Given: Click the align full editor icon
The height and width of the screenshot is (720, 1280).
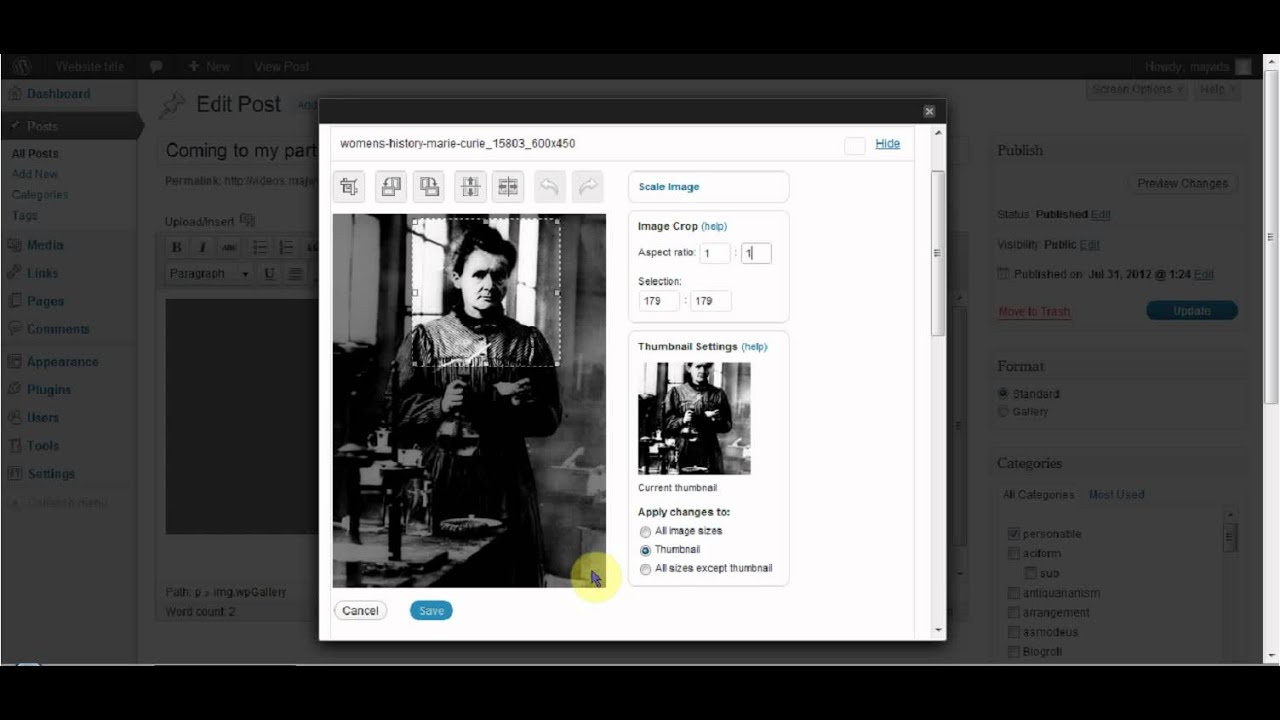Looking at the screenshot, I should point(296,273).
